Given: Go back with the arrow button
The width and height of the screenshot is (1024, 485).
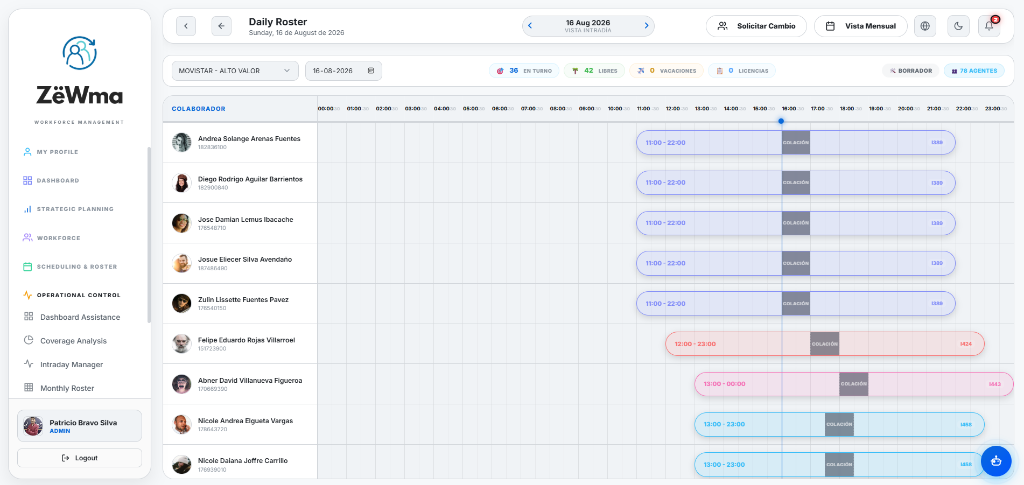Looking at the screenshot, I should coord(221,26).
